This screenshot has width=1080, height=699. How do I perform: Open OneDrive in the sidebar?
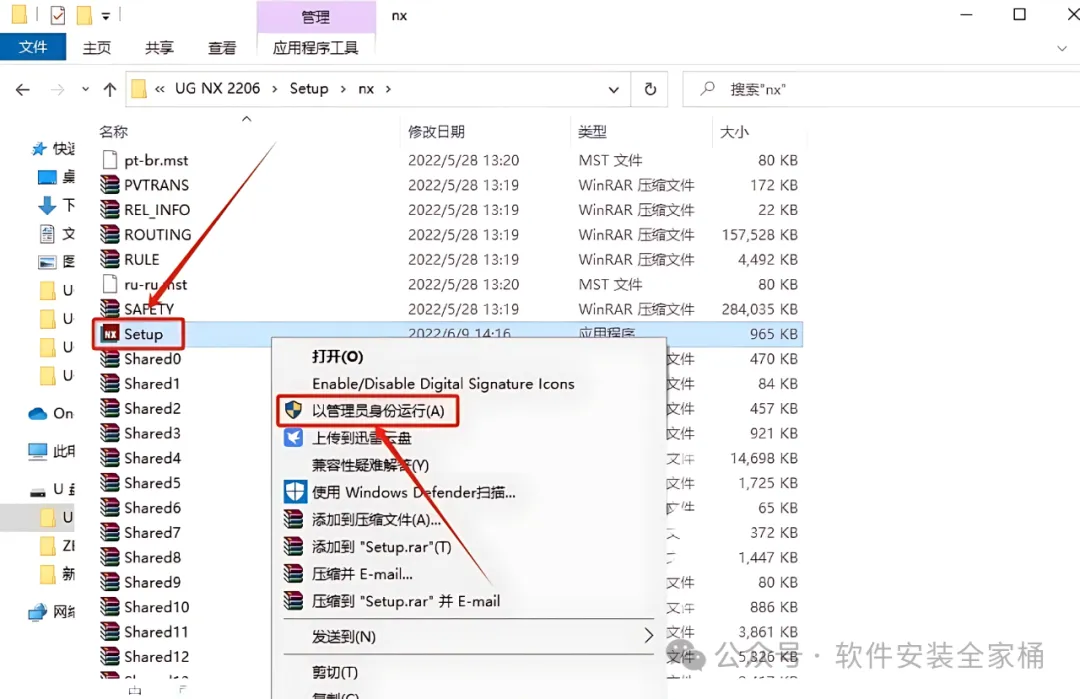pos(51,413)
